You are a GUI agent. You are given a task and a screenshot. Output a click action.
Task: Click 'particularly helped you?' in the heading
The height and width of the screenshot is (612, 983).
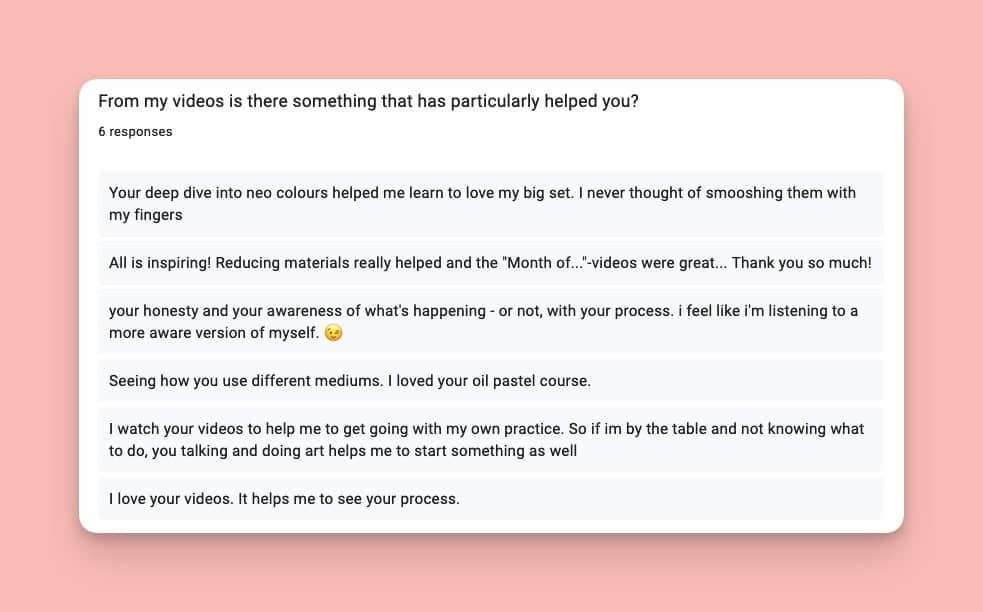[544, 101]
